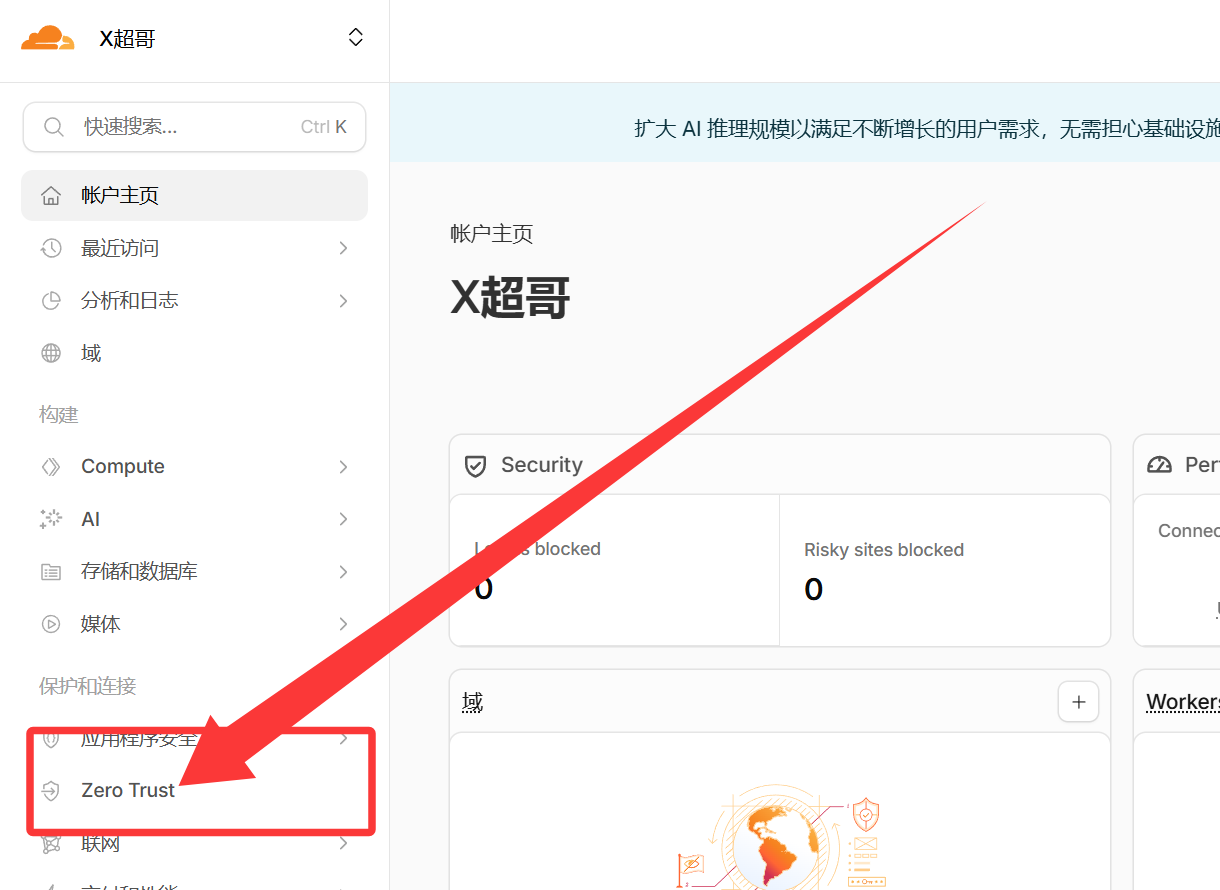
Task: Click the magnifier icon in search box
Action: coord(53,127)
